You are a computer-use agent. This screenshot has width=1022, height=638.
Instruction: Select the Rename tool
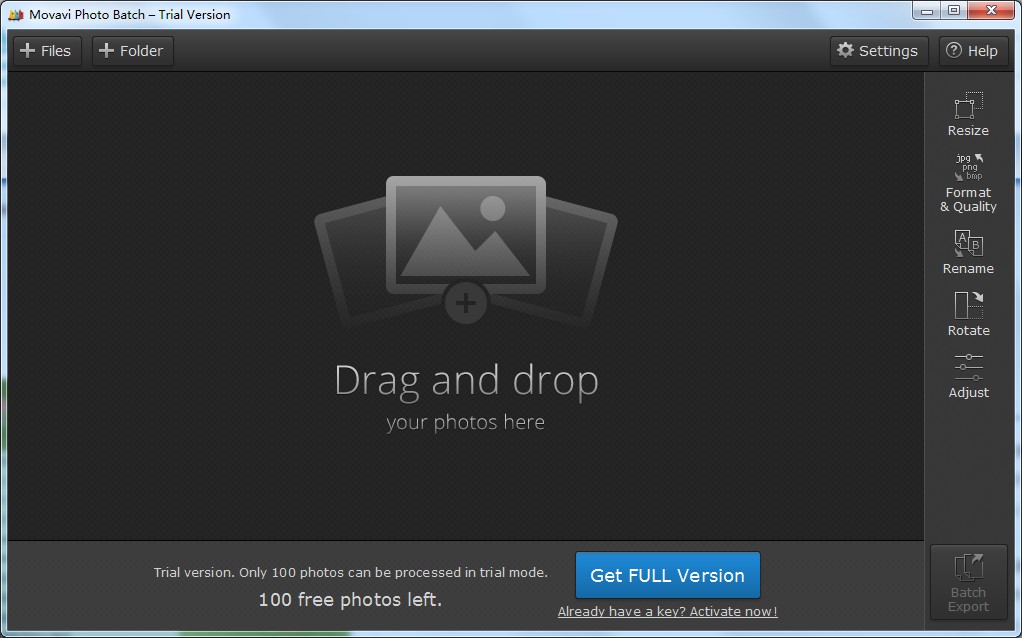pyautogui.click(x=968, y=252)
